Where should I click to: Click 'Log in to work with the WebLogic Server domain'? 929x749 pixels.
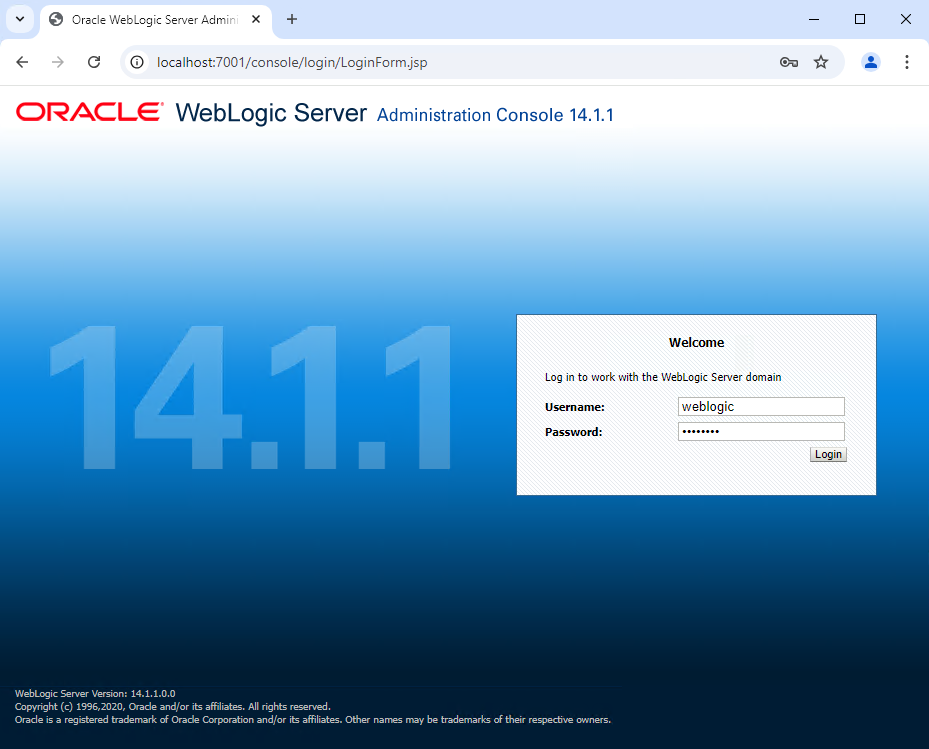pyautogui.click(x=663, y=377)
